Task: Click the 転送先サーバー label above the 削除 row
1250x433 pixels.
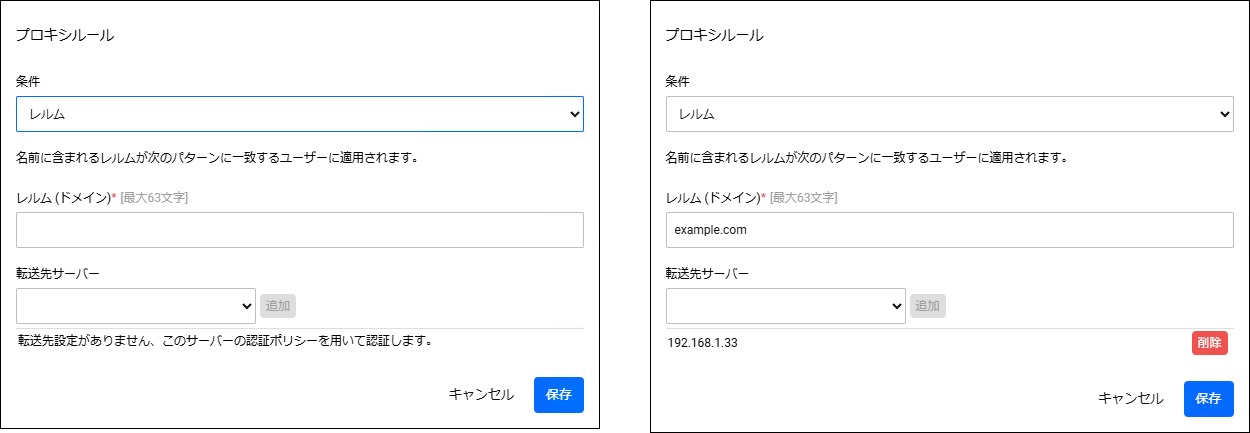Action: 708,273
